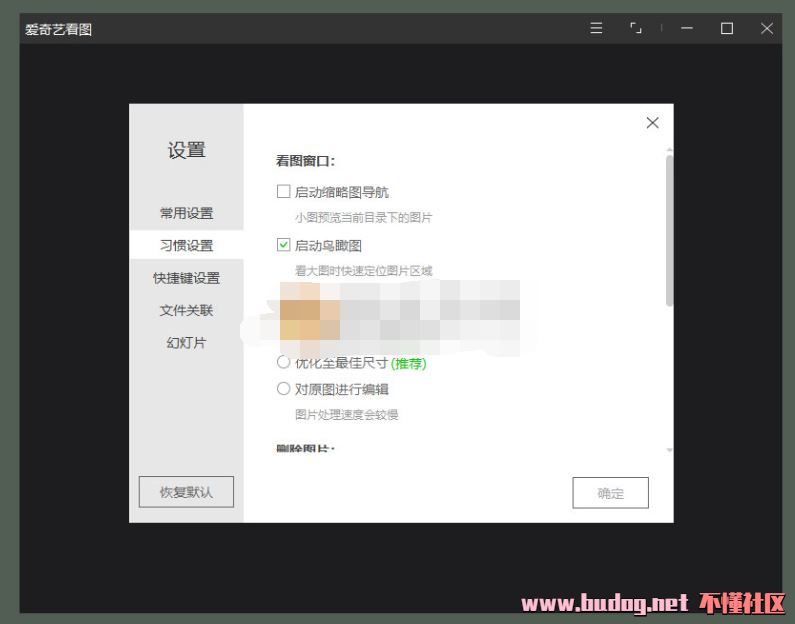Click the 小图预览当前目录下的图片 description text

[x=364, y=218]
